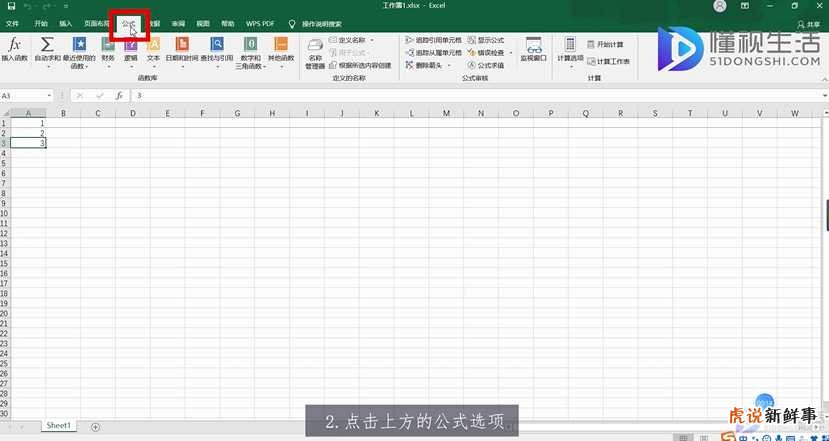Click the user account avatar icon

click(x=720, y=6)
